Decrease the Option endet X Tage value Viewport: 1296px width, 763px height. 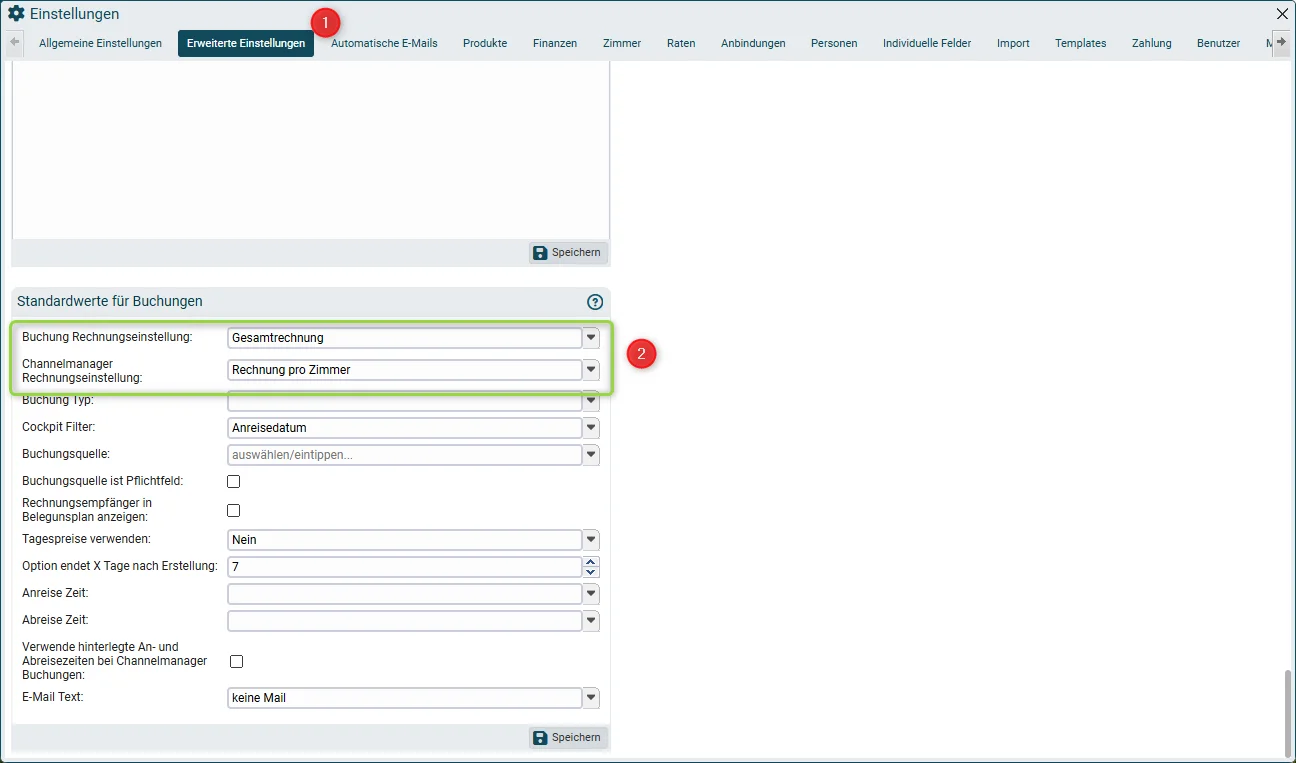(591, 572)
